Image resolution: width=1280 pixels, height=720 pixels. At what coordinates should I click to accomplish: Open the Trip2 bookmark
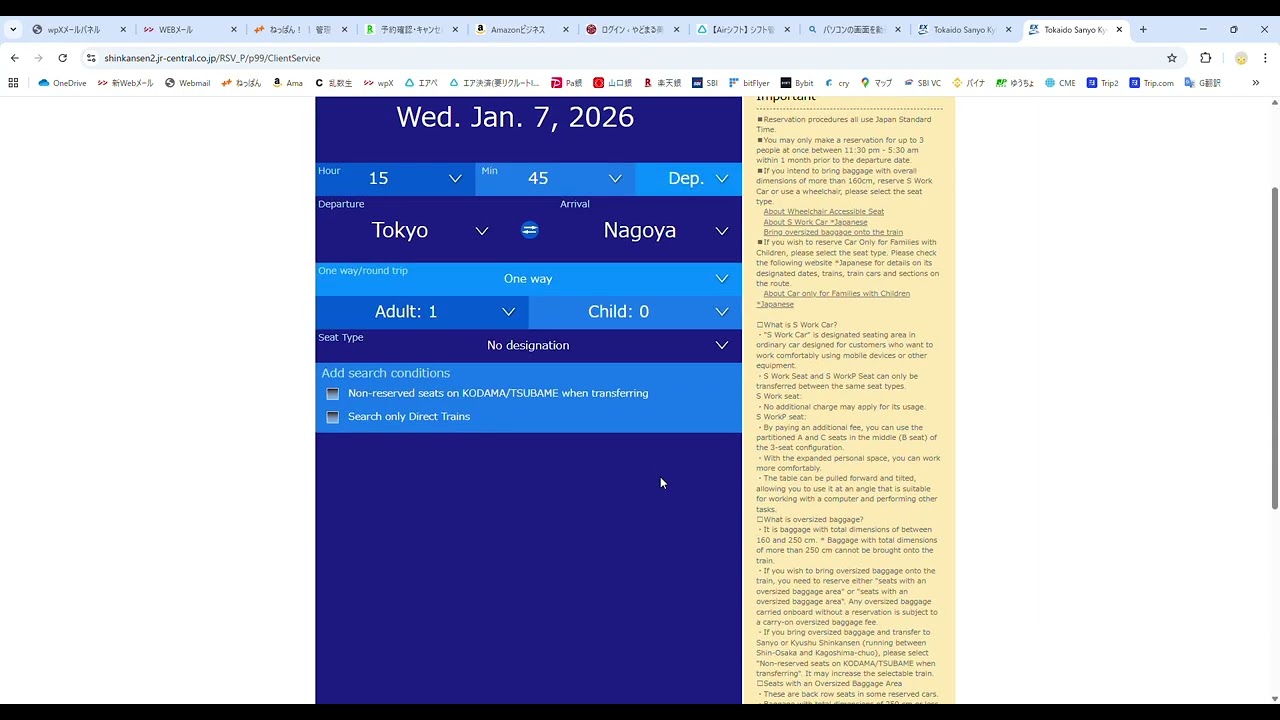tap(1102, 83)
